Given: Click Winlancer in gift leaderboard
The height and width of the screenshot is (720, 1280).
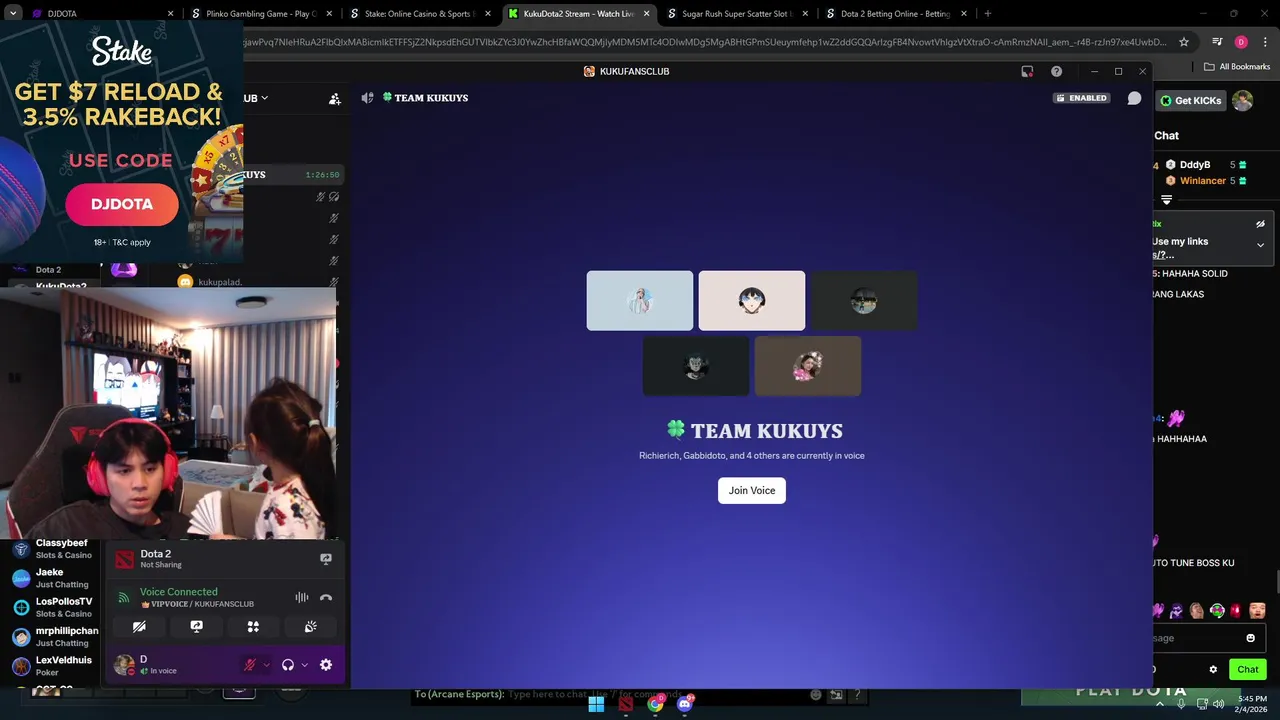Looking at the screenshot, I should [x=1203, y=181].
